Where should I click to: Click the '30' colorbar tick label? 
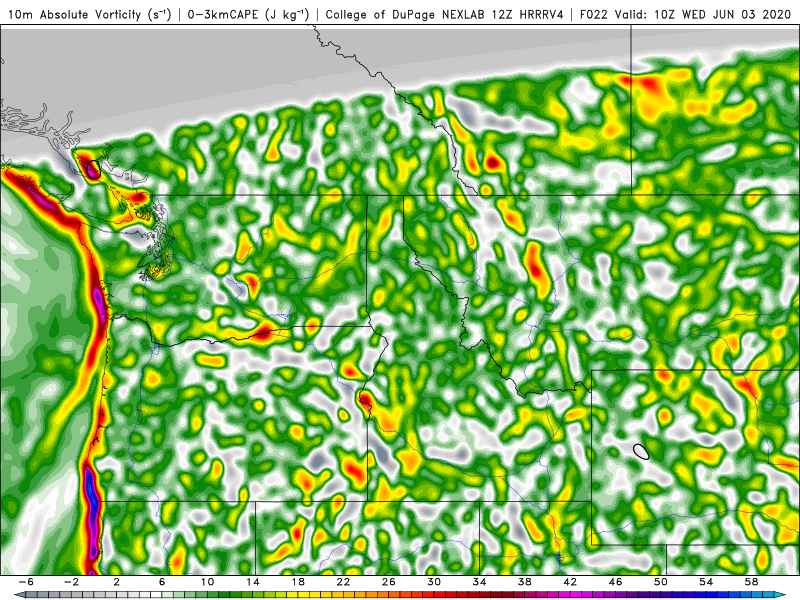[x=434, y=582]
